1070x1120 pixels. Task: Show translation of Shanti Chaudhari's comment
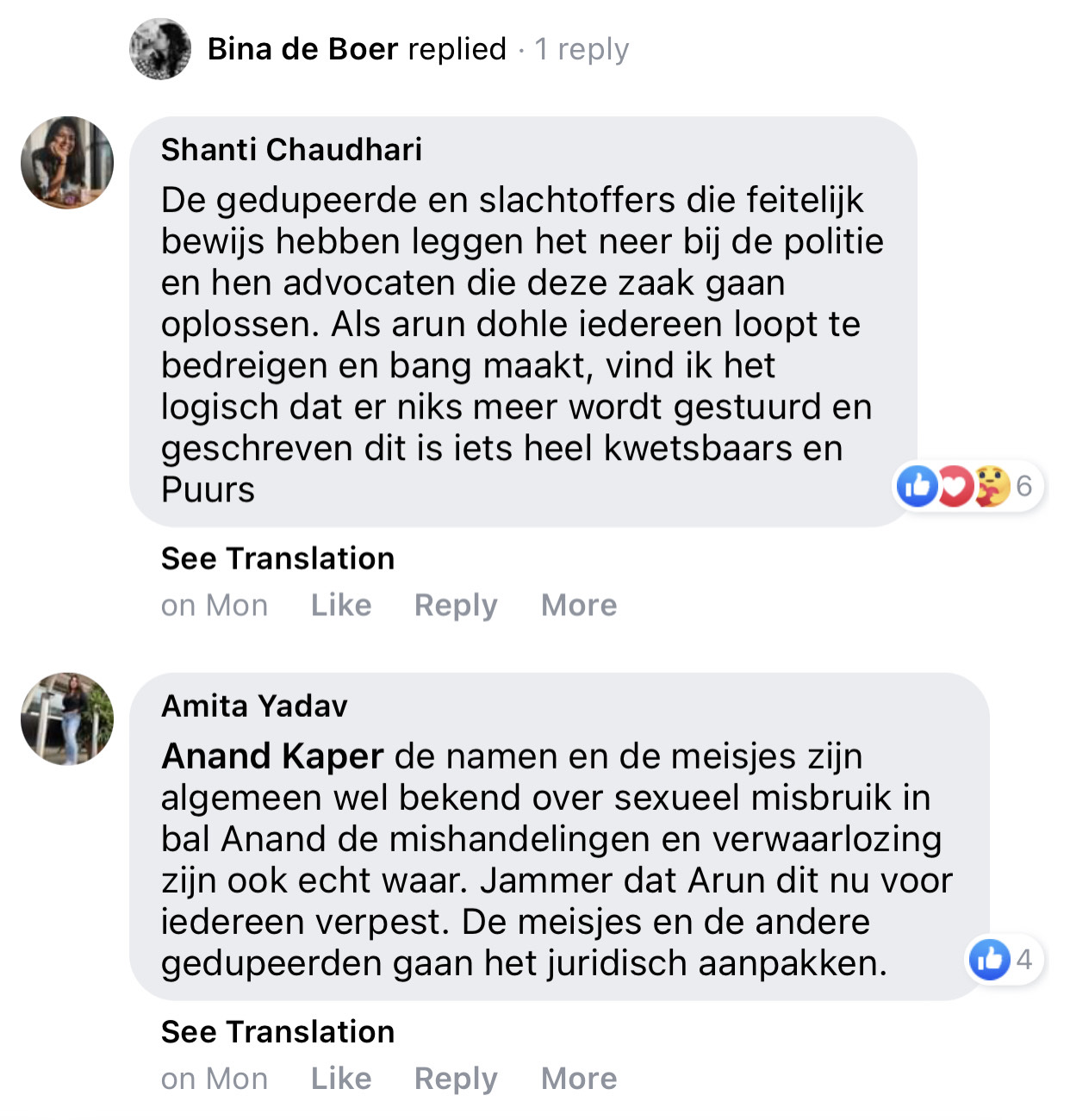(x=277, y=559)
